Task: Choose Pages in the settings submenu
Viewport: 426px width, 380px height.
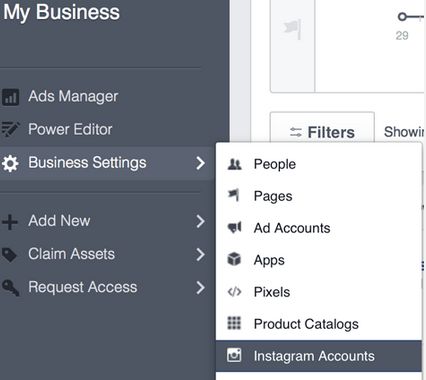Action: pos(319,196)
